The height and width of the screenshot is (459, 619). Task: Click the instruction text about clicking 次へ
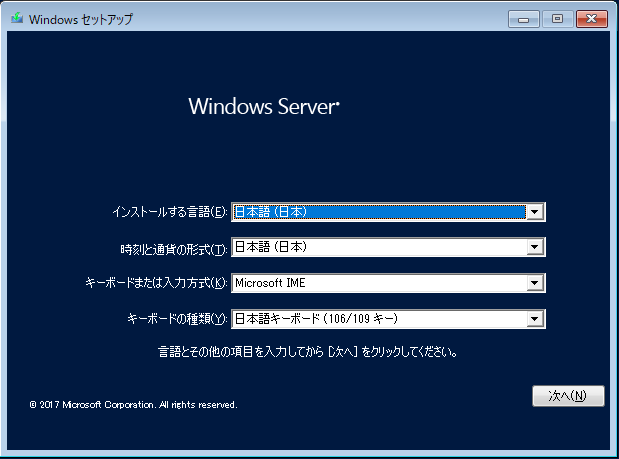click(308, 351)
